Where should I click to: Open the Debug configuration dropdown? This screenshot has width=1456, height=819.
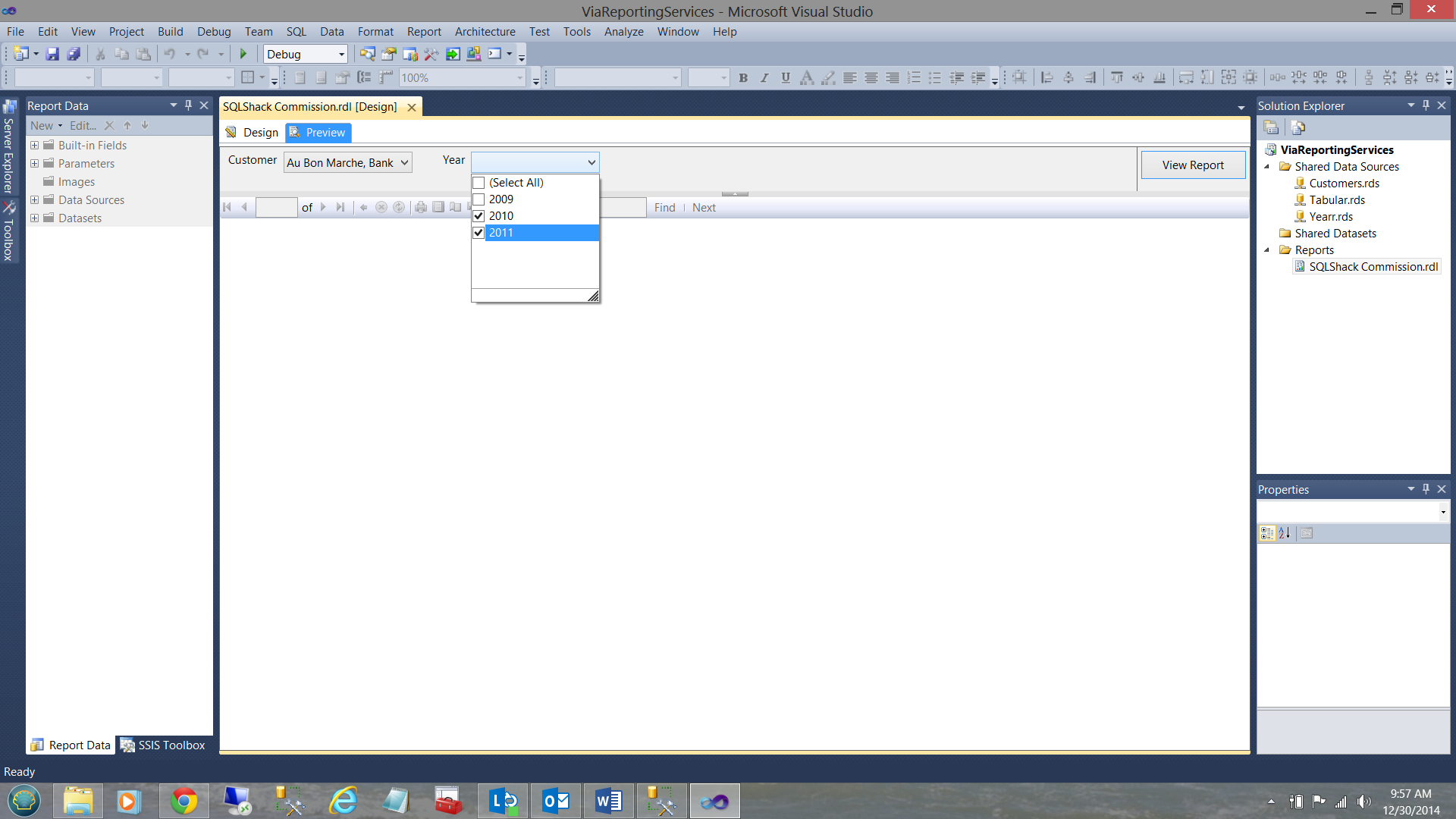click(x=341, y=54)
